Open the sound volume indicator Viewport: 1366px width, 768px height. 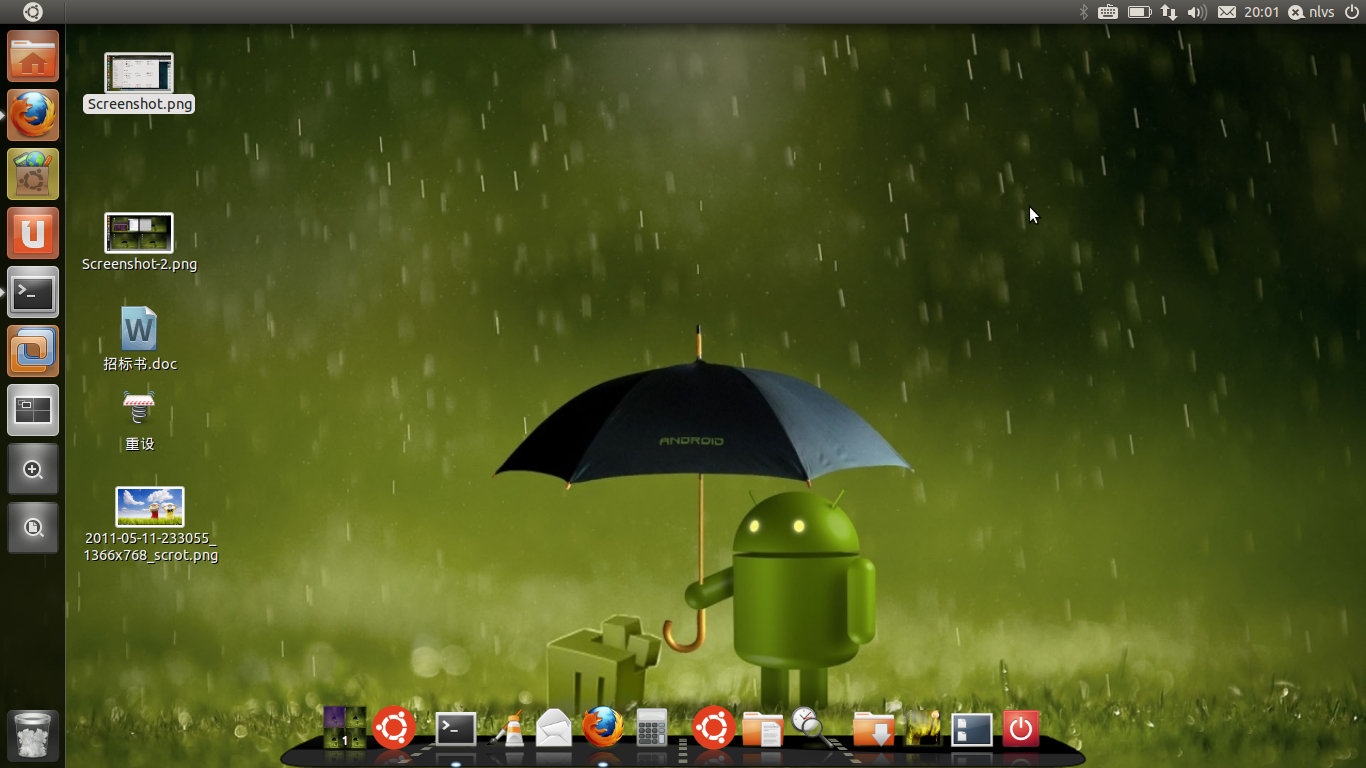coord(1197,12)
